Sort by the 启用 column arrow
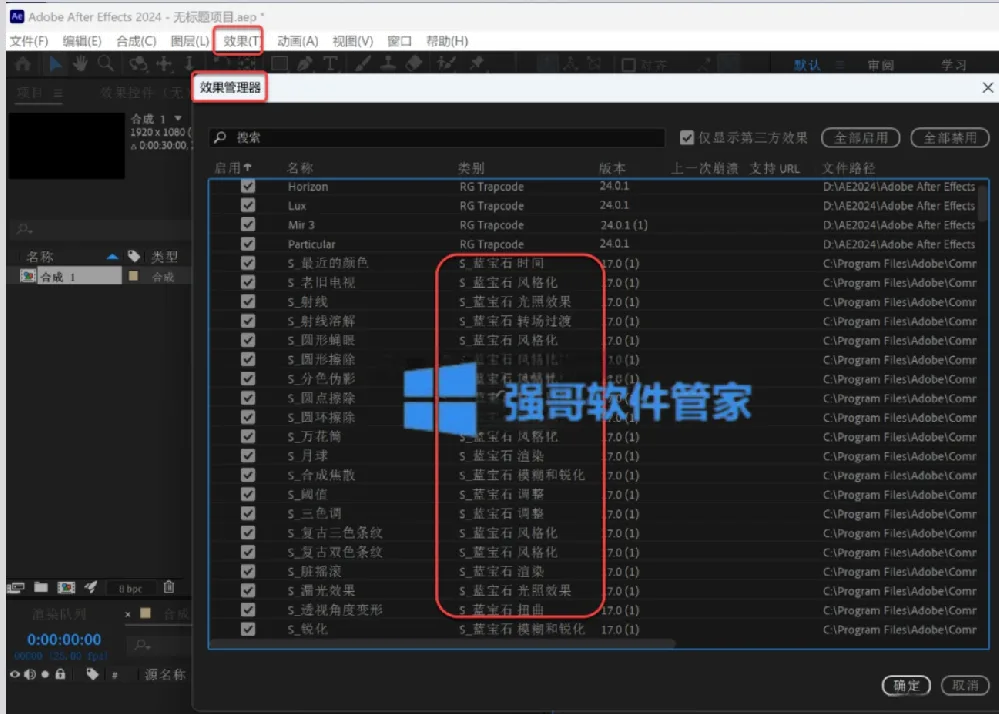Screen dimensions: 999x714 (x=248, y=168)
